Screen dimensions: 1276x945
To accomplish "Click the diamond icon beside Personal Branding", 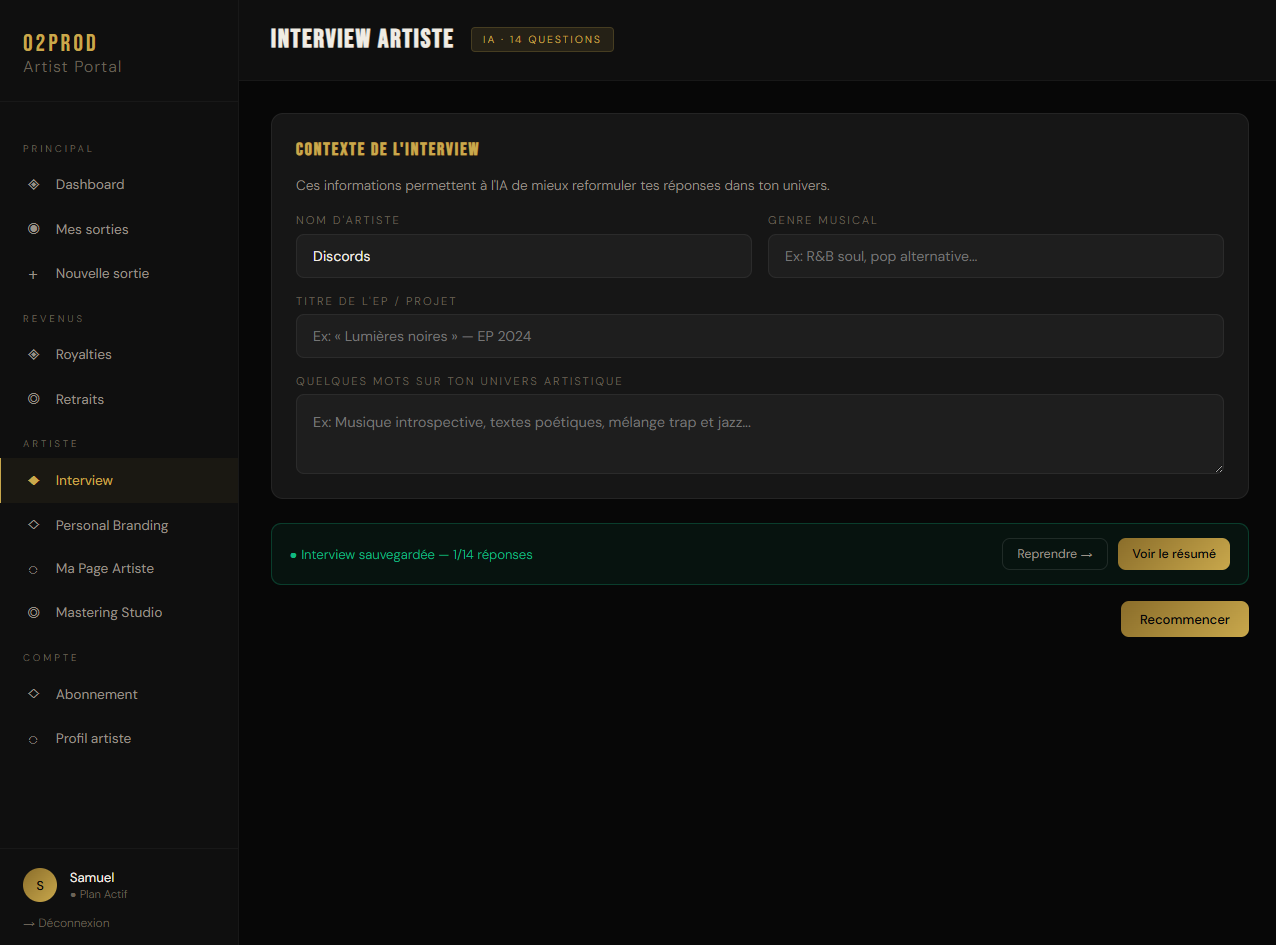I will 33,525.
